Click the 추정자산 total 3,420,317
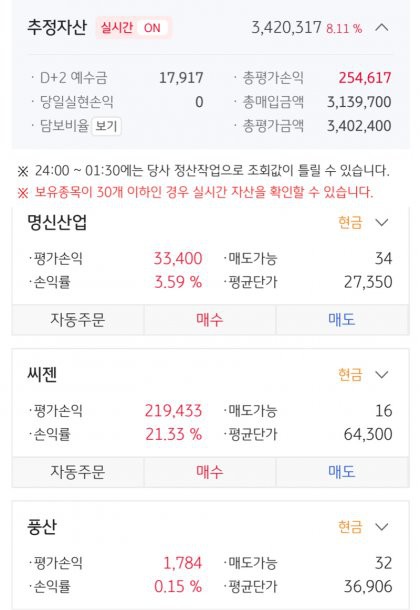The image size is (420, 610). (x=286, y=28)
